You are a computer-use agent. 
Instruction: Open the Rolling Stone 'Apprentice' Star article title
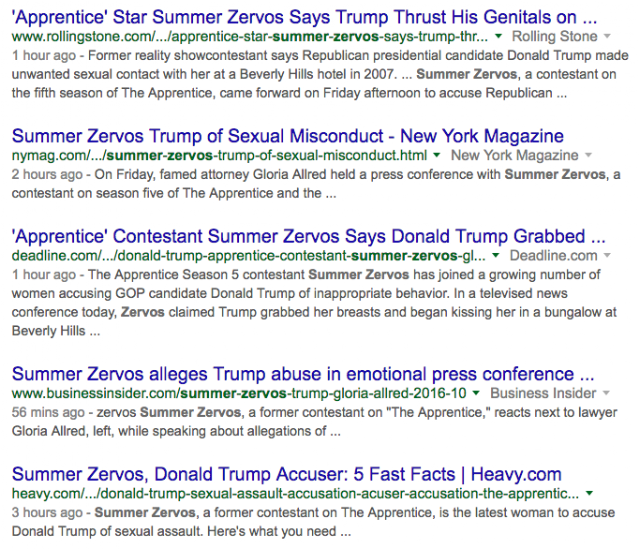(x=305, y=17)
